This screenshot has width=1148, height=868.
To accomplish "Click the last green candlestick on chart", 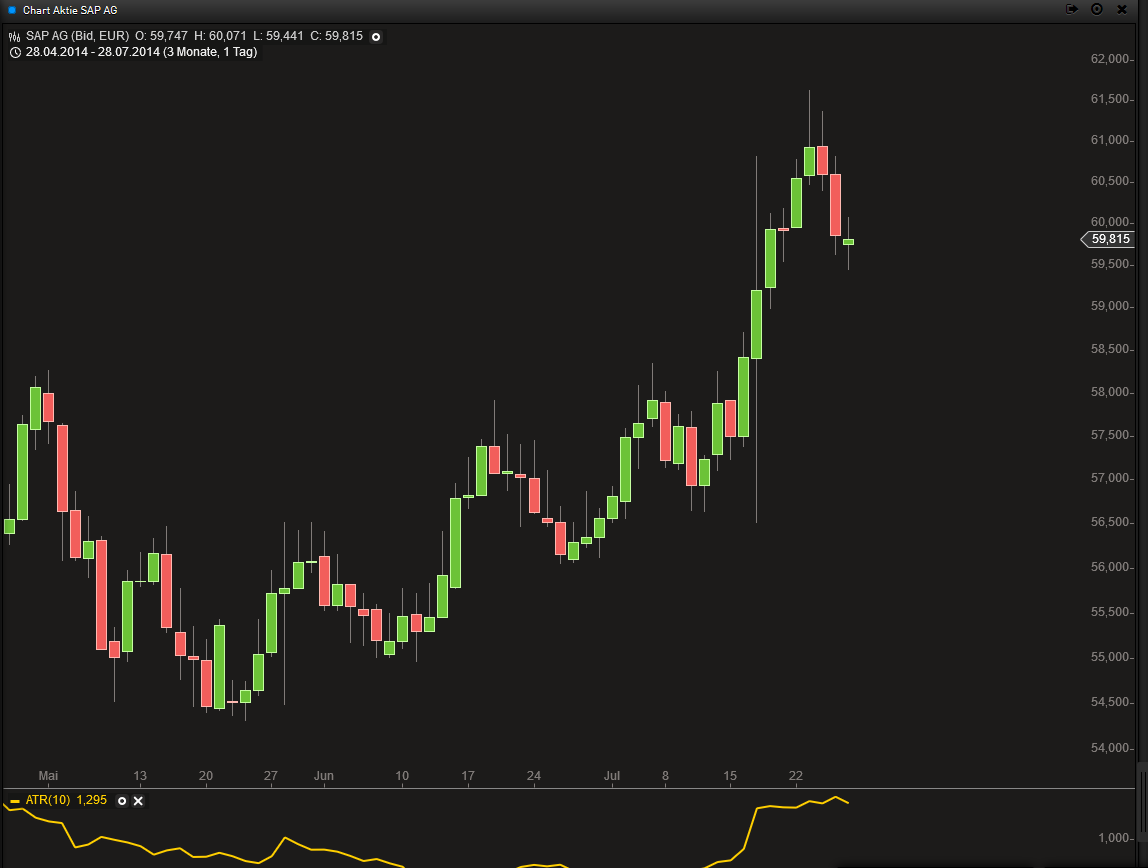I will [x=848, y=242].
